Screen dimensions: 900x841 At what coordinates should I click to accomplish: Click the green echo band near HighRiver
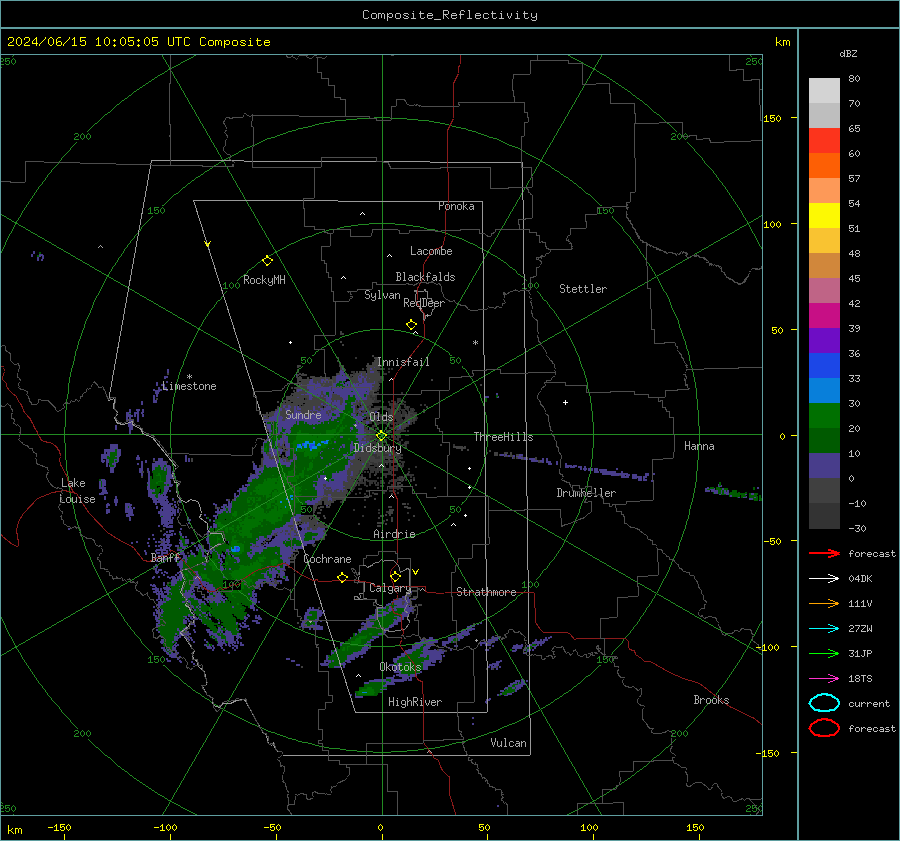click(373, 687)
